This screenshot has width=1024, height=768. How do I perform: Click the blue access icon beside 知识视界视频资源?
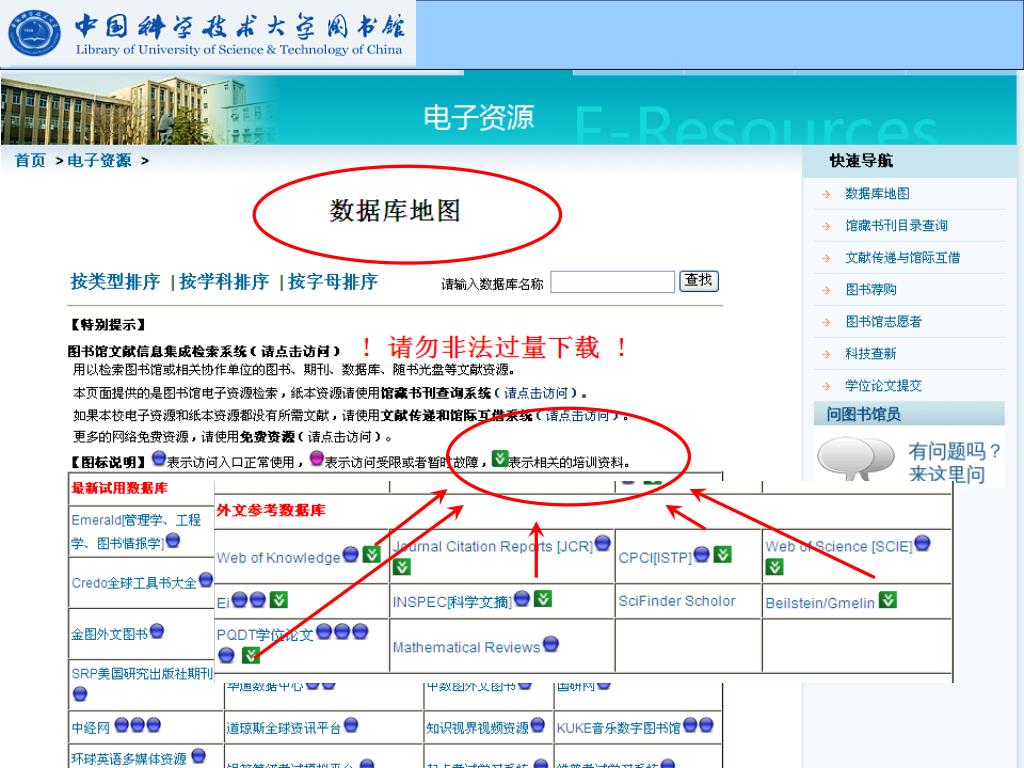tap(537, 725)
